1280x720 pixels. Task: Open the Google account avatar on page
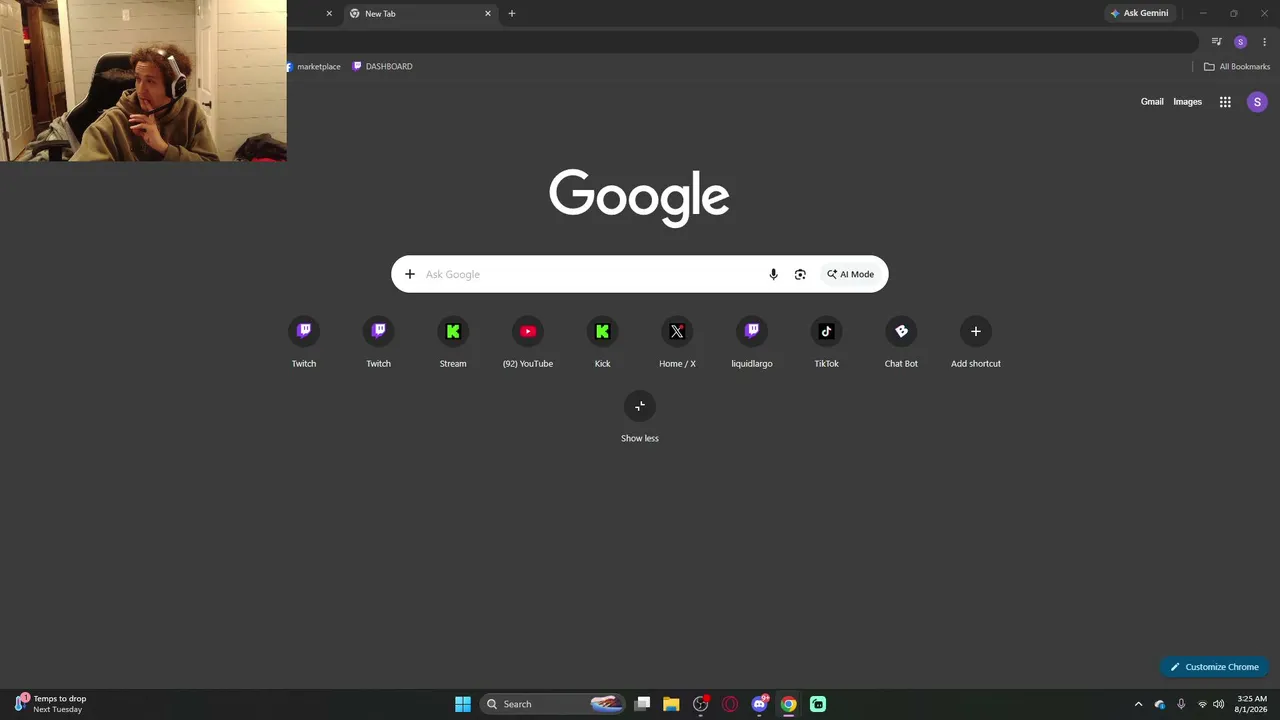point(1257,102)
